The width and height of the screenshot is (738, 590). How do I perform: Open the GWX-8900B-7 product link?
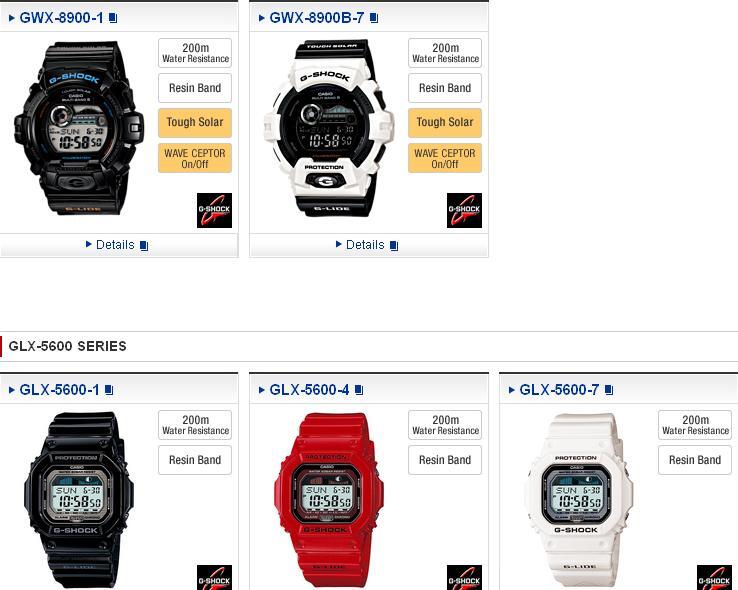pos(316,18)
